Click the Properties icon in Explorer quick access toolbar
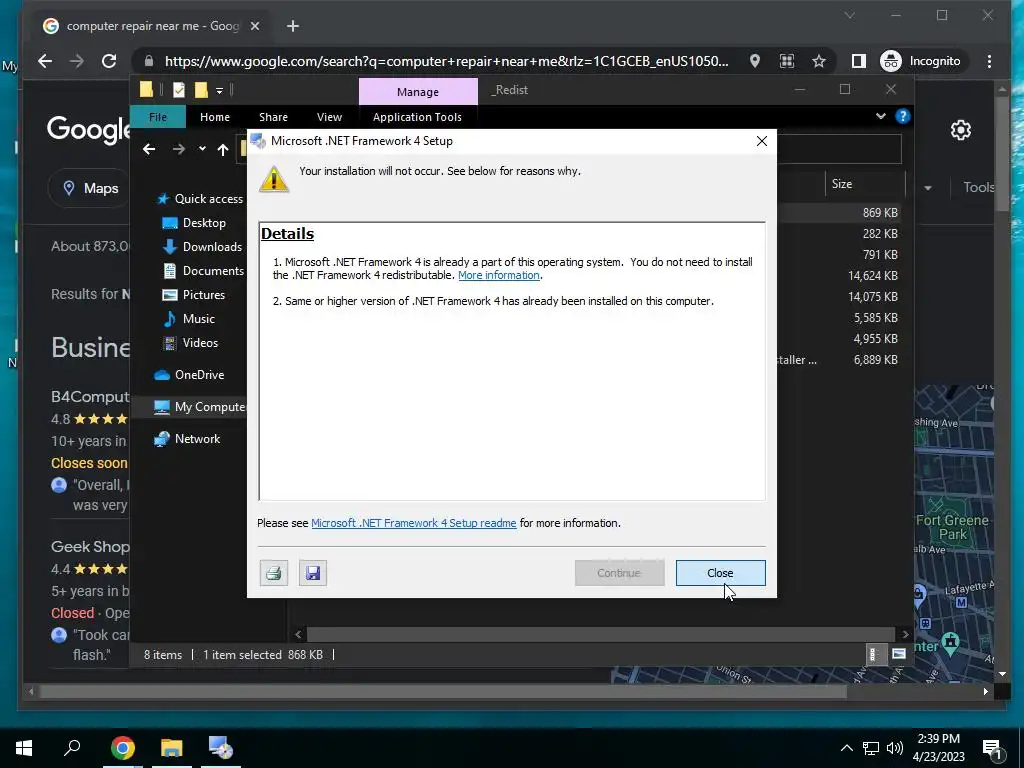This screenshot has width=1024, height=768. (178, 90)
